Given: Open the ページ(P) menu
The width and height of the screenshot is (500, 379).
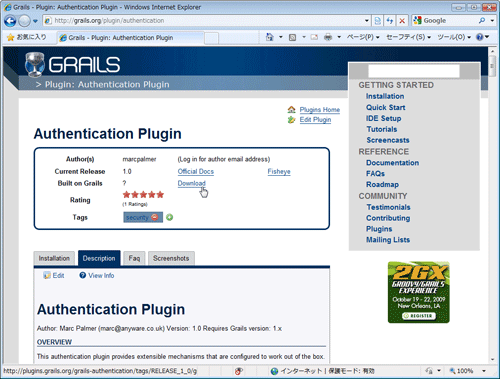Looking at the screenshot, I should (x=363, y=37).
